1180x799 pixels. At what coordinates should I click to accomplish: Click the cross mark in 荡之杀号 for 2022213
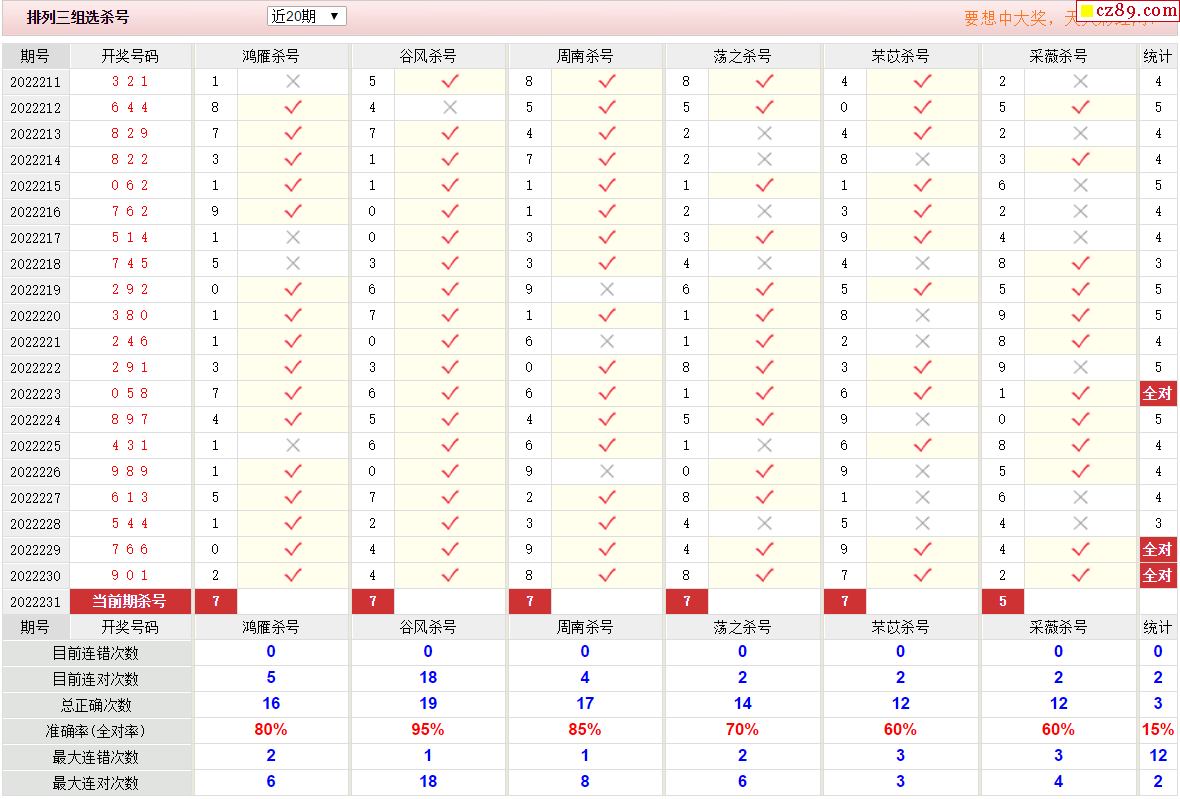pos(765,133)
